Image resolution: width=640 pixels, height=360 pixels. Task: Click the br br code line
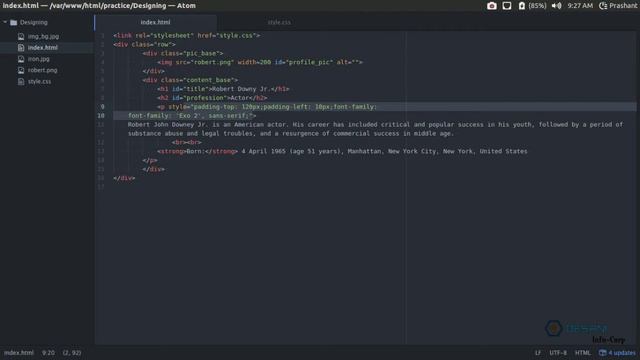click(x=187, y=142)
